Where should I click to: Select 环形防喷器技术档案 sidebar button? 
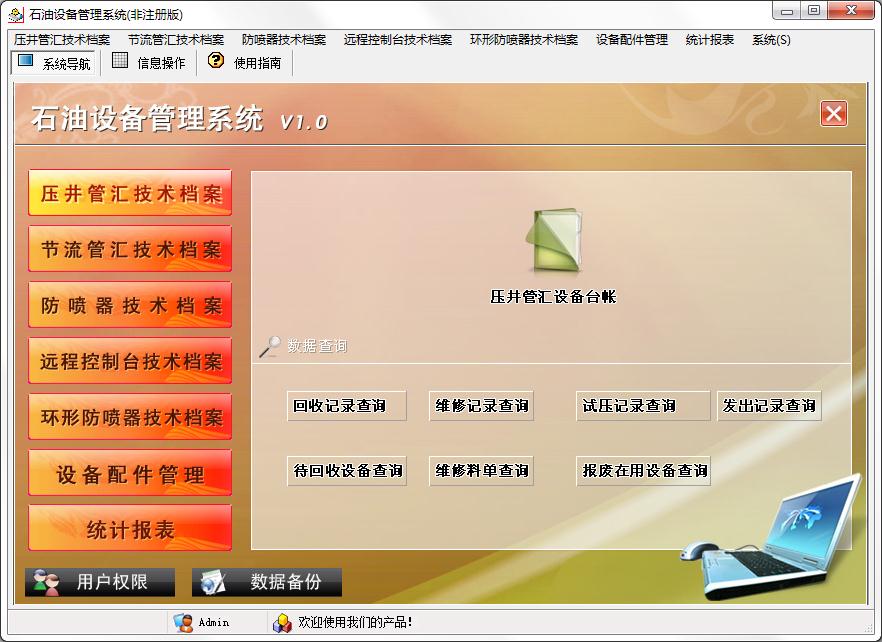pyautogui.click(x=130, y=417)
